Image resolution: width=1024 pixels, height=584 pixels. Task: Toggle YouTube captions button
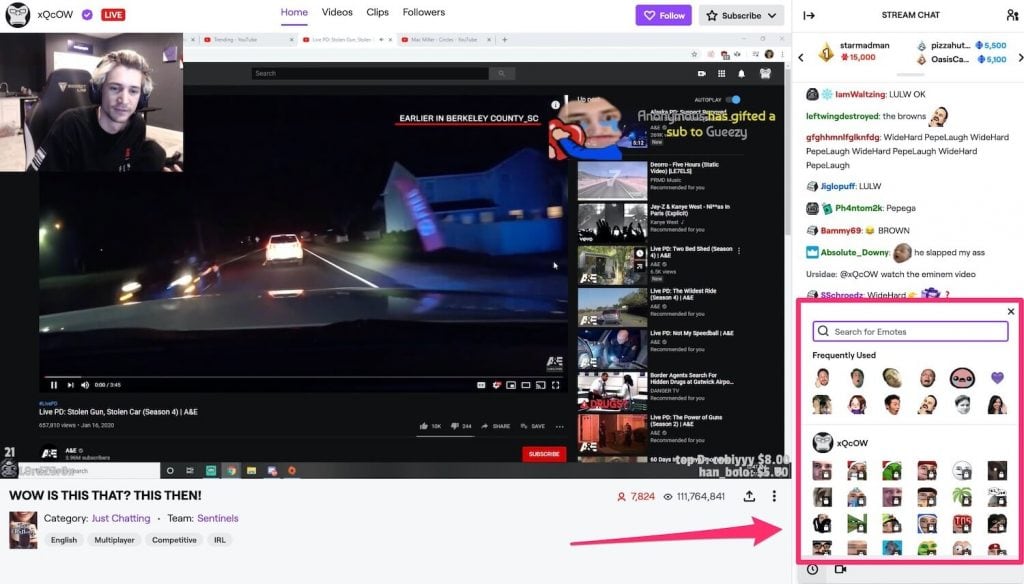pyautogui.click(x=481, y=385)
